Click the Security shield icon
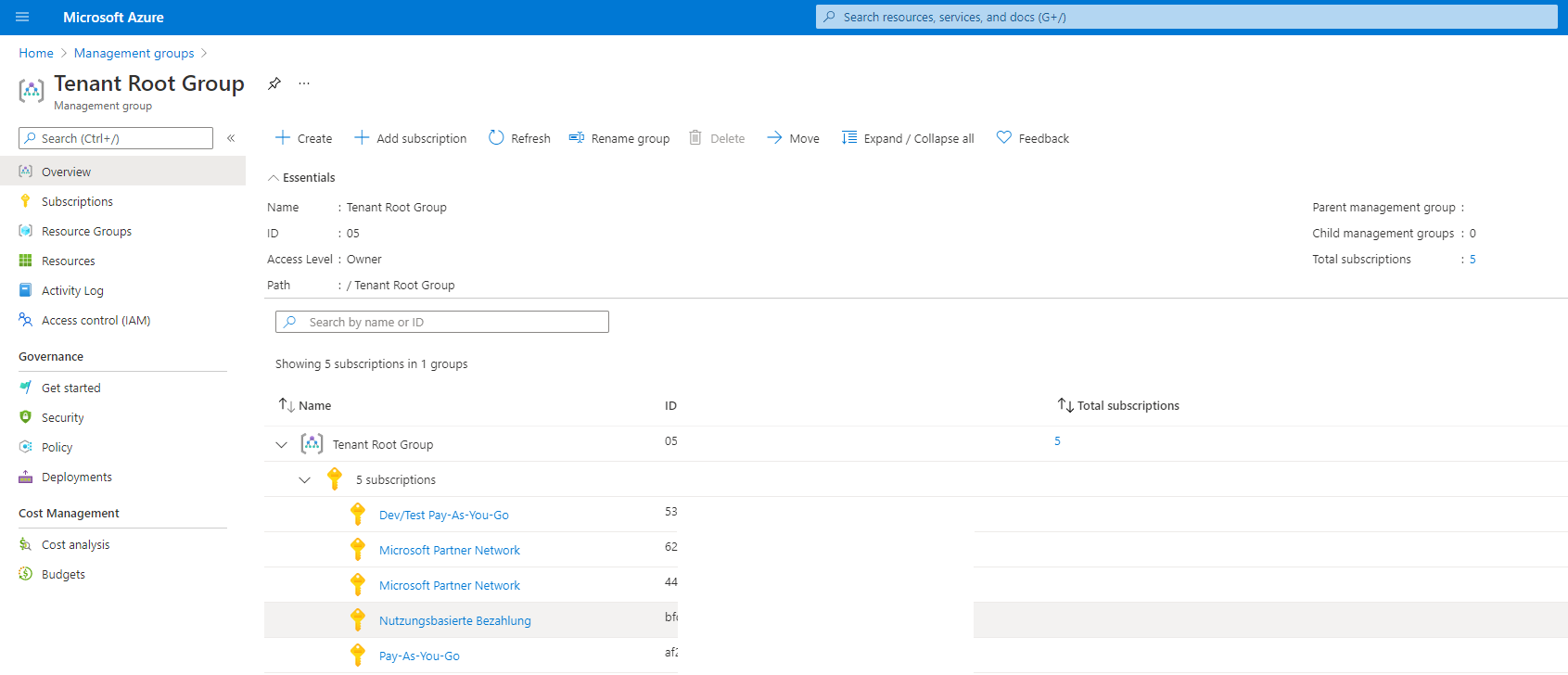This screenshot has height=675, width=1568. (26, 417)
